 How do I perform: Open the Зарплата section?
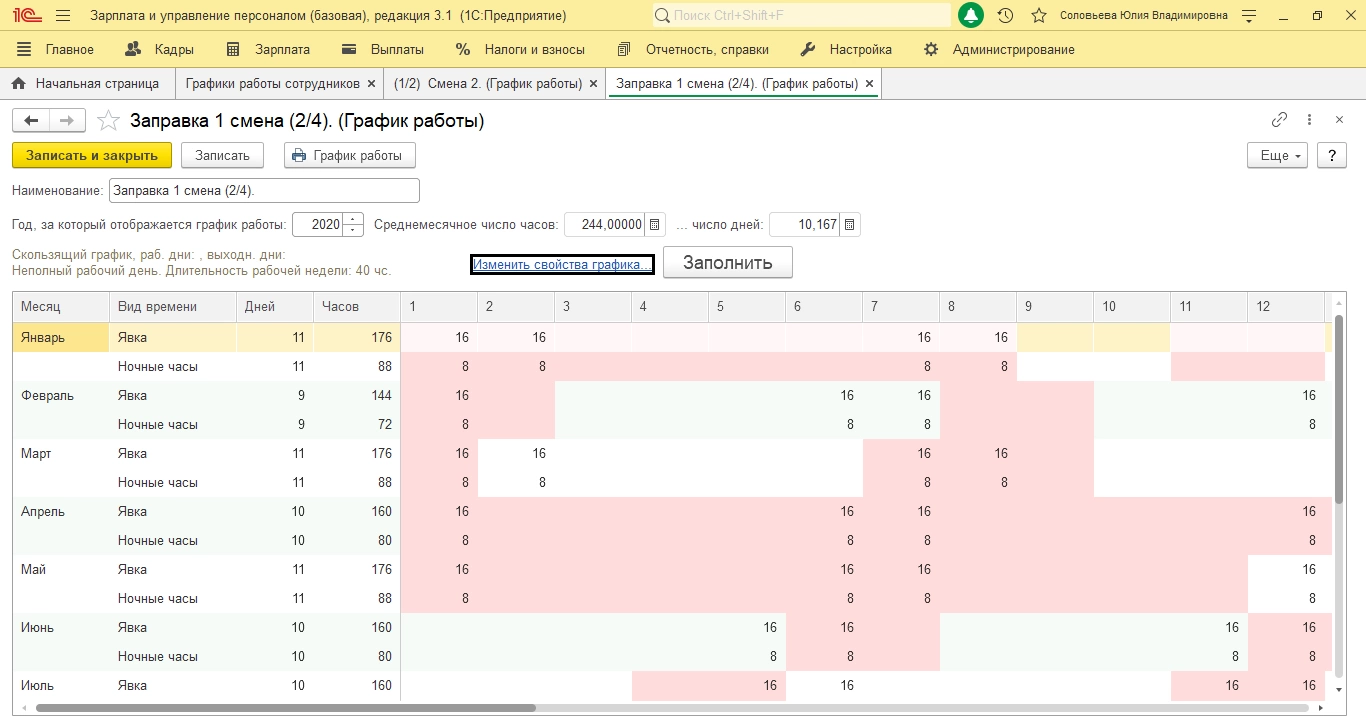[x=268, y=49]
